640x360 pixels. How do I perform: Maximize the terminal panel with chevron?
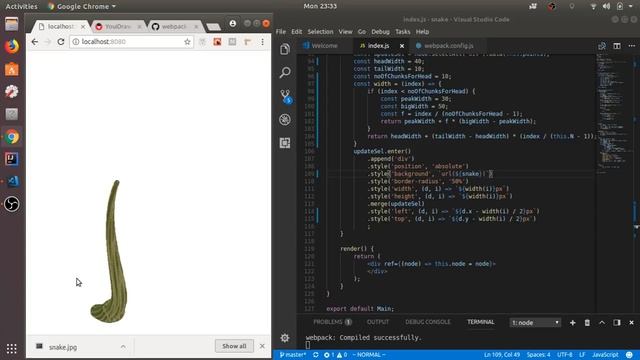[x=602, y=322]
